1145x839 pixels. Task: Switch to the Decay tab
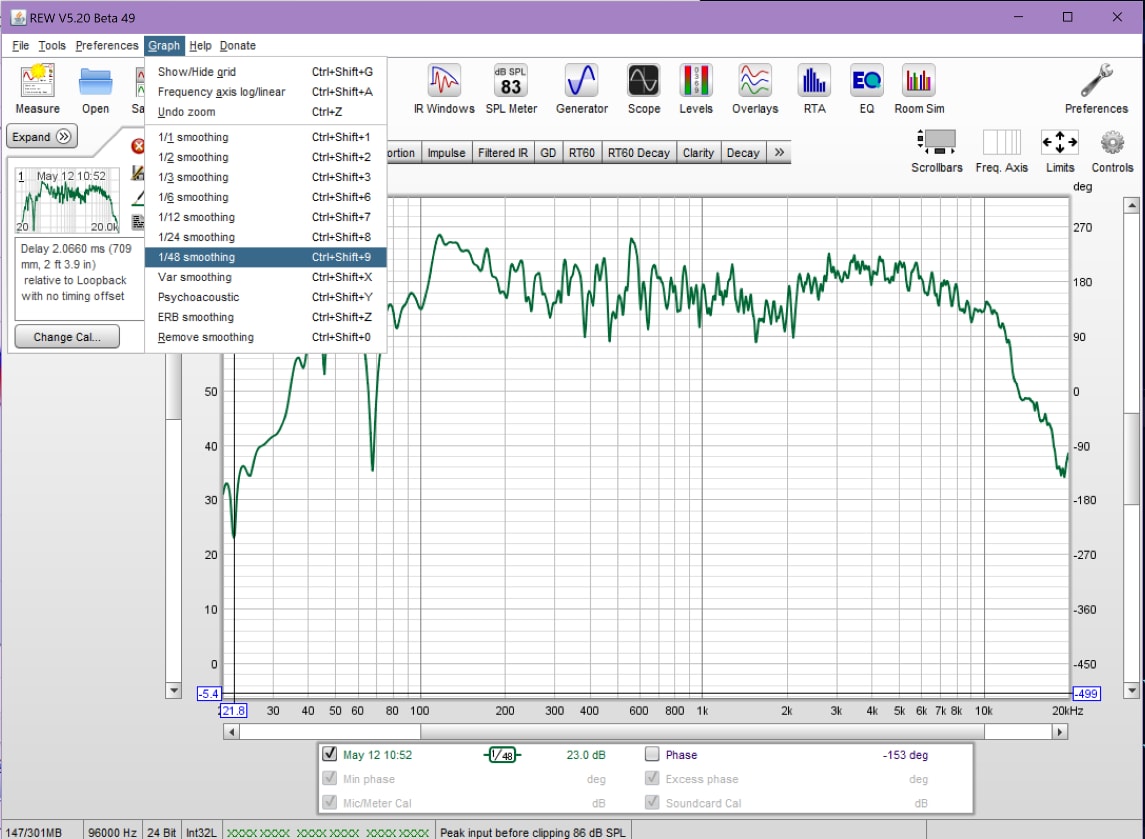click(x=743, y=153)
